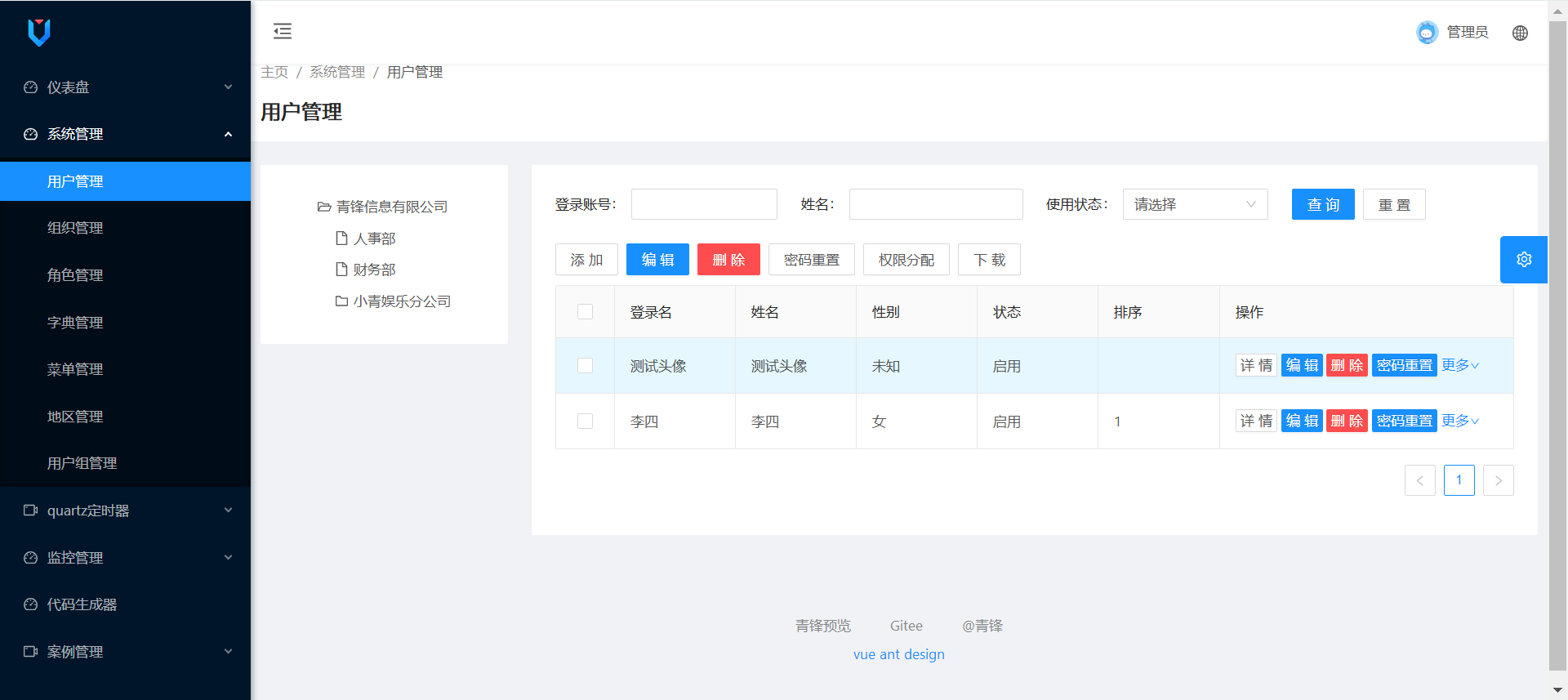Screen dimensions: 1568x700
Task: Click the toolbar 密码重置 button
Action: pos(812,260)
